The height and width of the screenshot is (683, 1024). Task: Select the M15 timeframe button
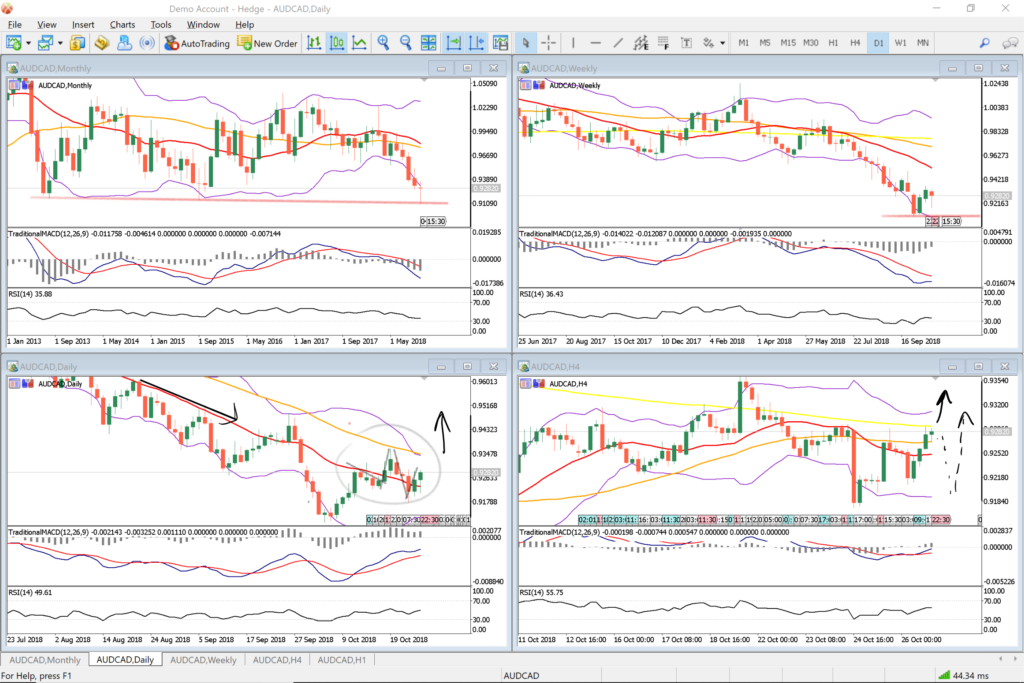(x=788, y=43)
